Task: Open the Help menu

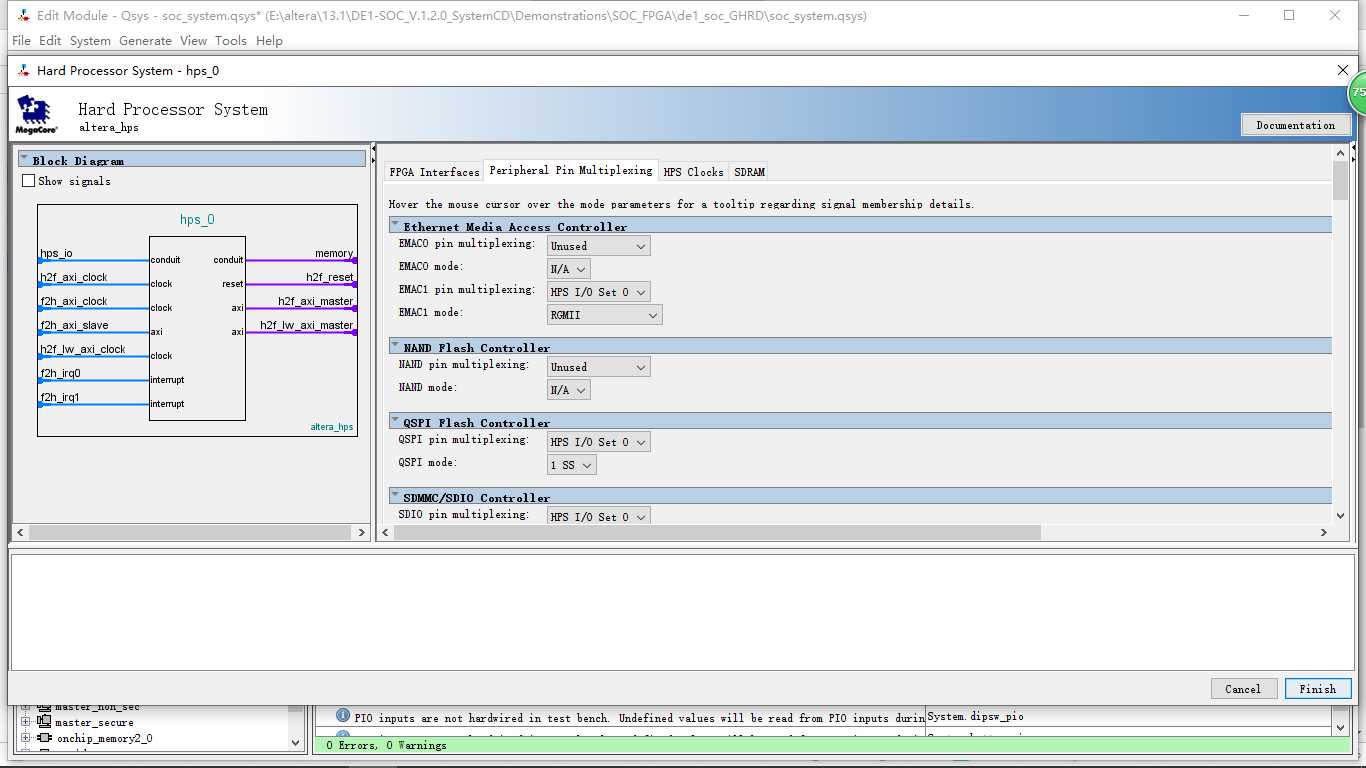Action: (x=269, y=41)
